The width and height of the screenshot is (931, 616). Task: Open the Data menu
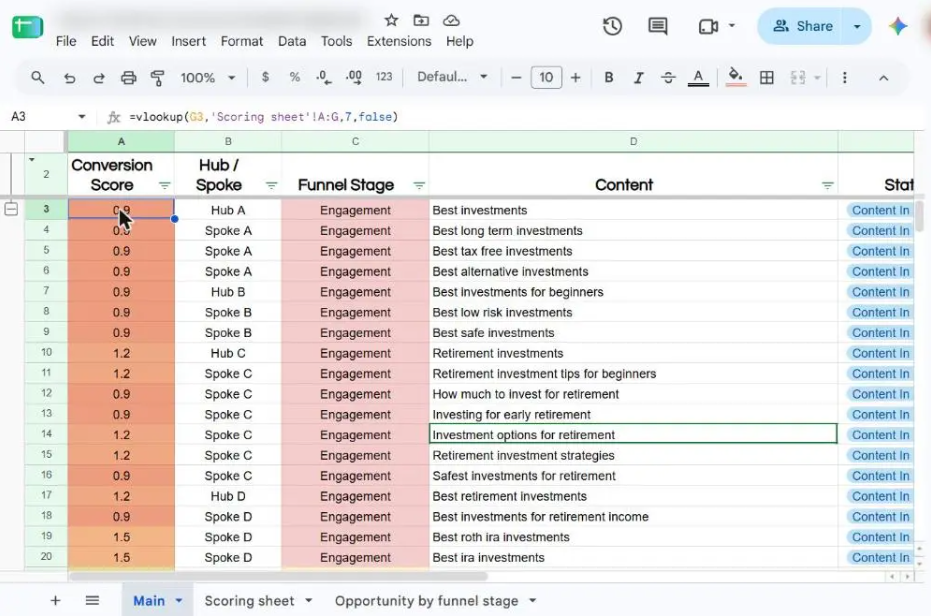[292, 41]
